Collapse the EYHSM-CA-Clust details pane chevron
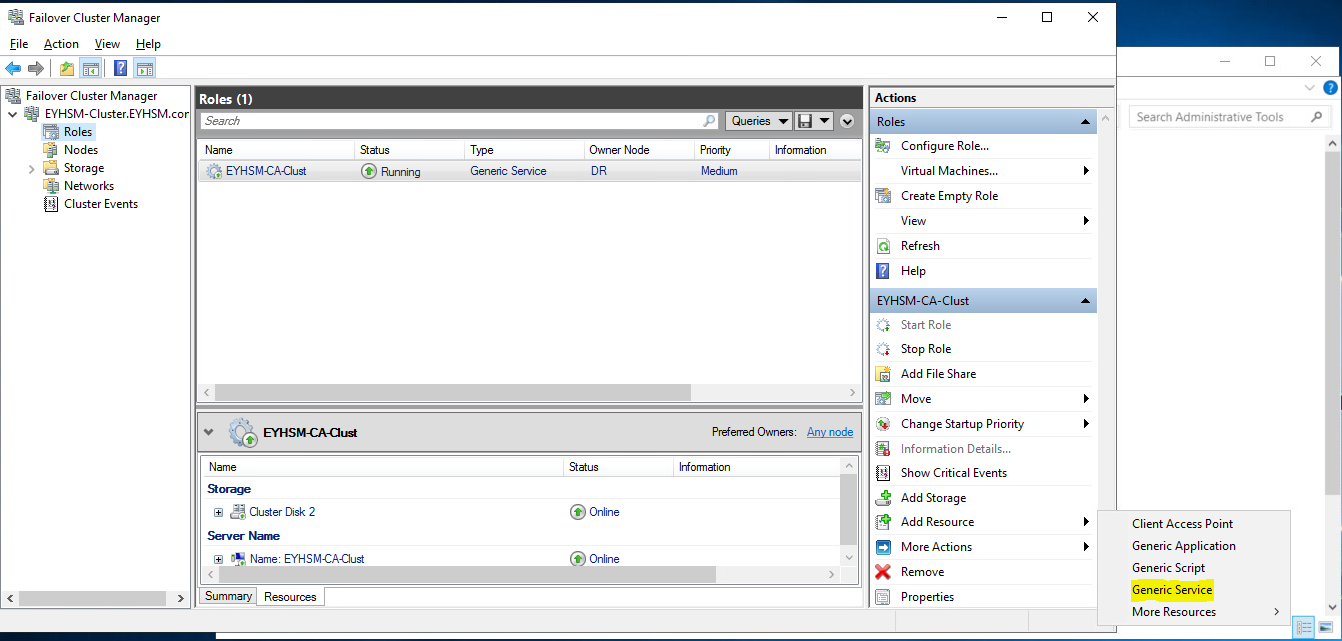The image size is (1342, 641). (208, 432)
